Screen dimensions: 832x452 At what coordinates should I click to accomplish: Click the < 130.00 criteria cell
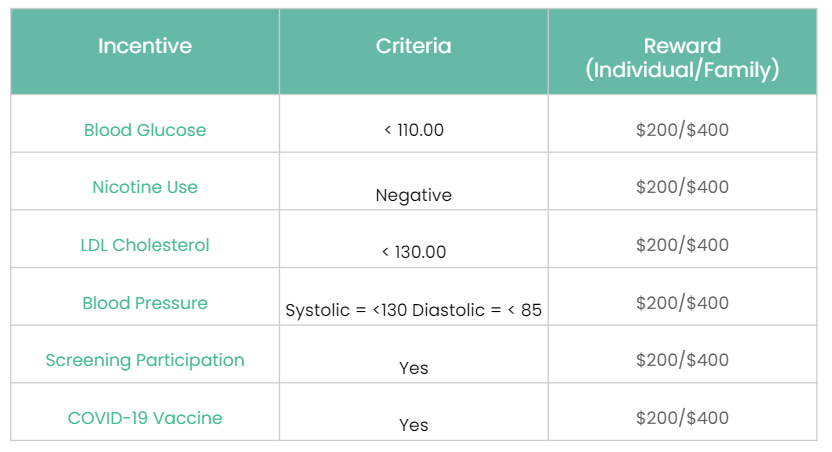[x=413, y=252]
